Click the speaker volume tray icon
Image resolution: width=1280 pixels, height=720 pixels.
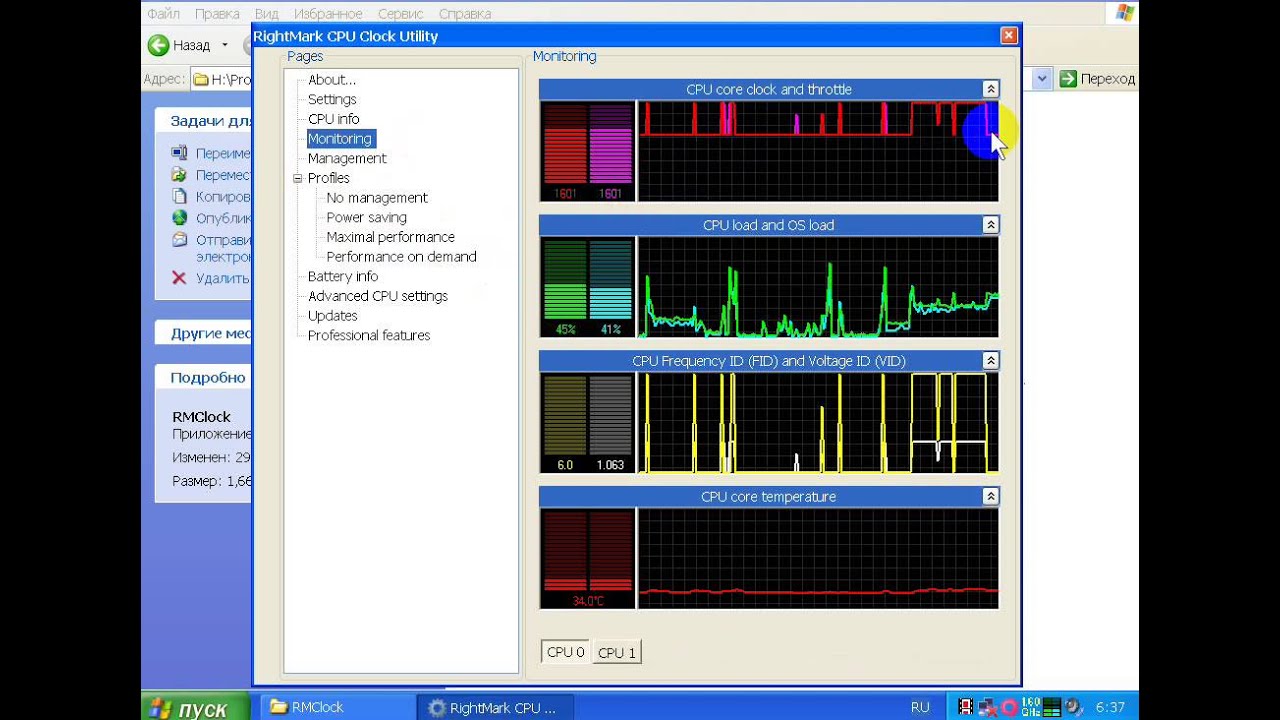[1074, 707]
